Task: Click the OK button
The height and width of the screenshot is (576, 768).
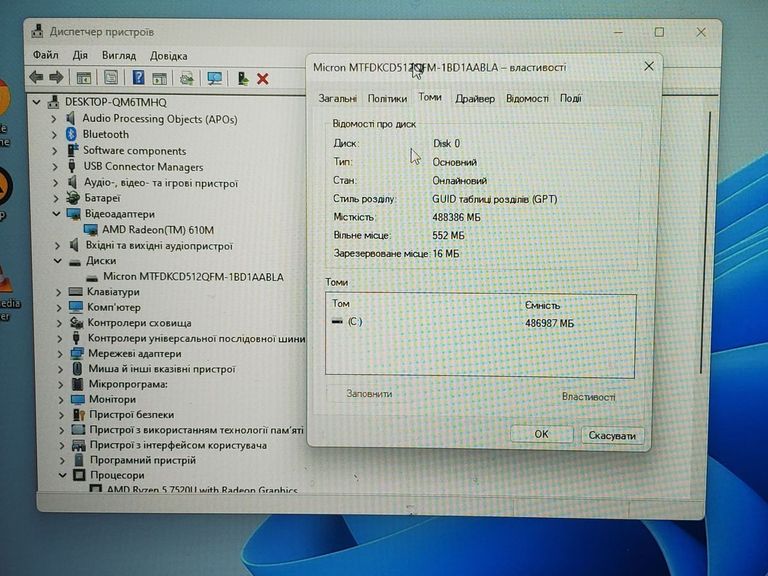Action: pyautogui.click(x=541, y=434)
